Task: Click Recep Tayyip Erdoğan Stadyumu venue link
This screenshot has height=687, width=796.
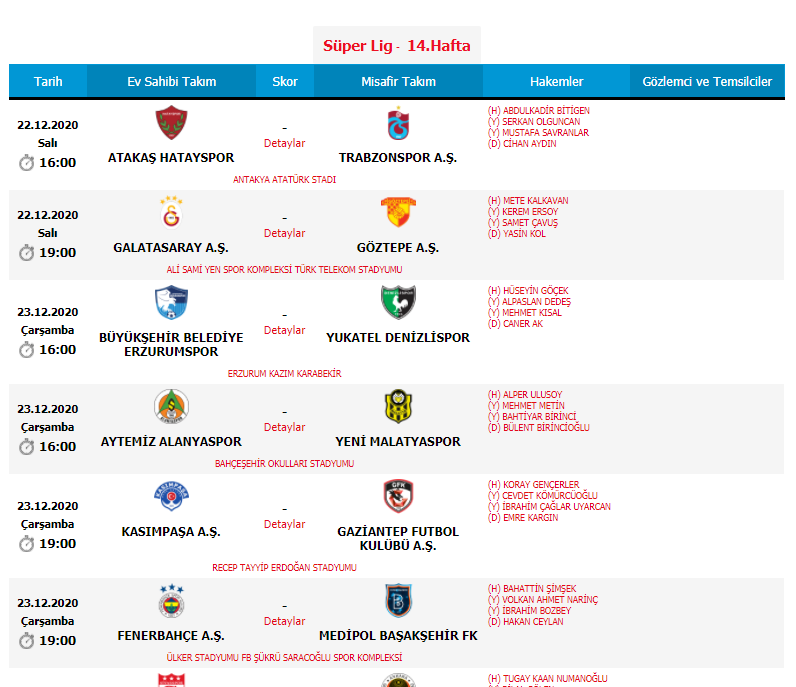Action: [284, 567]
